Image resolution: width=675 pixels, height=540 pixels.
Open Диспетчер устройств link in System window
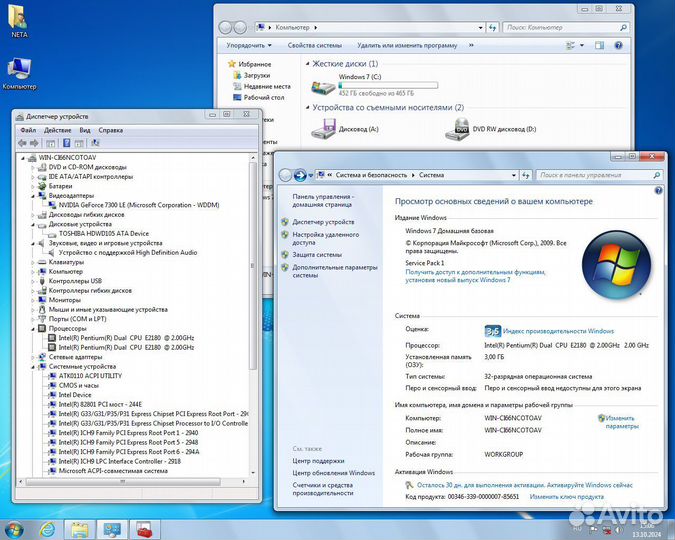click(323, 222)
